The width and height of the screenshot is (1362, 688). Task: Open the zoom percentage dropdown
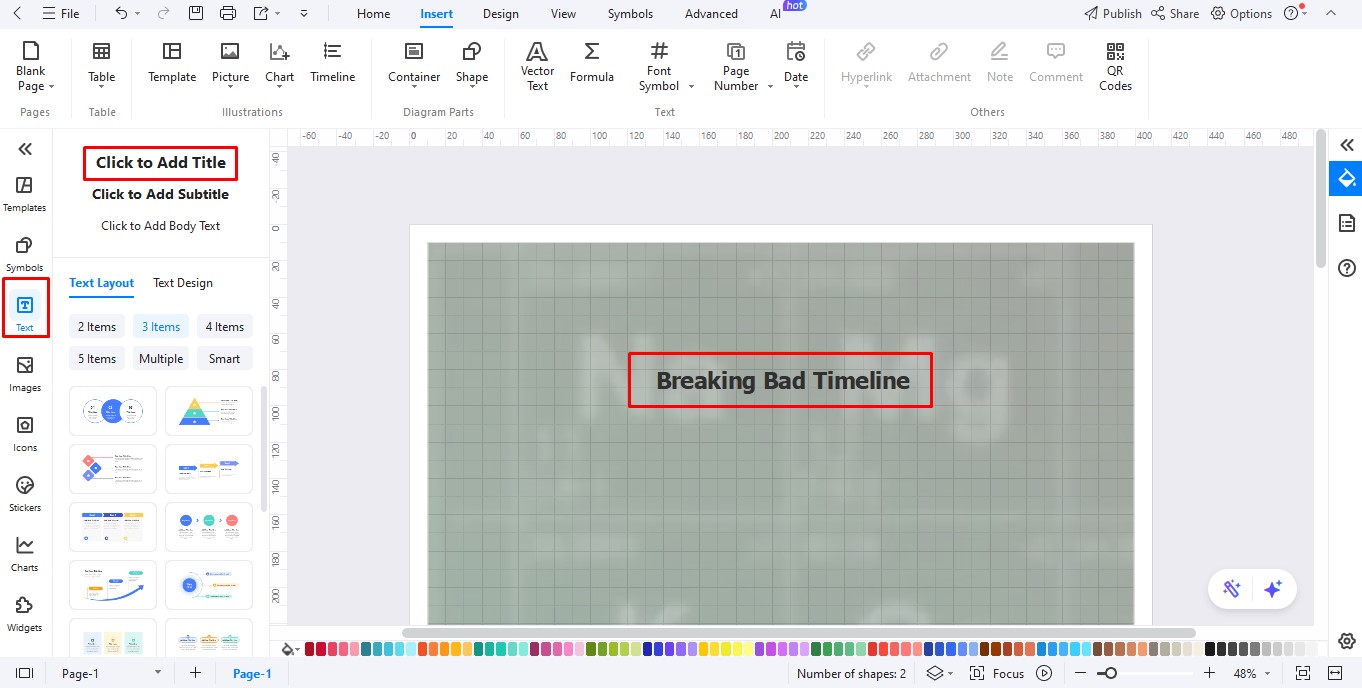1269,673
